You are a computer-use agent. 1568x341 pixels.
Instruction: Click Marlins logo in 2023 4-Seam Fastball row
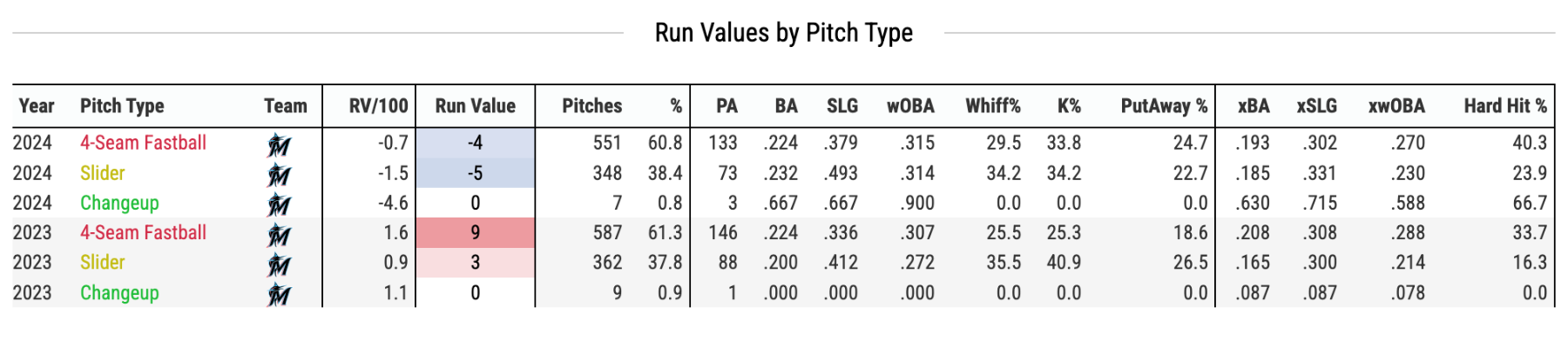coord(279,234)
